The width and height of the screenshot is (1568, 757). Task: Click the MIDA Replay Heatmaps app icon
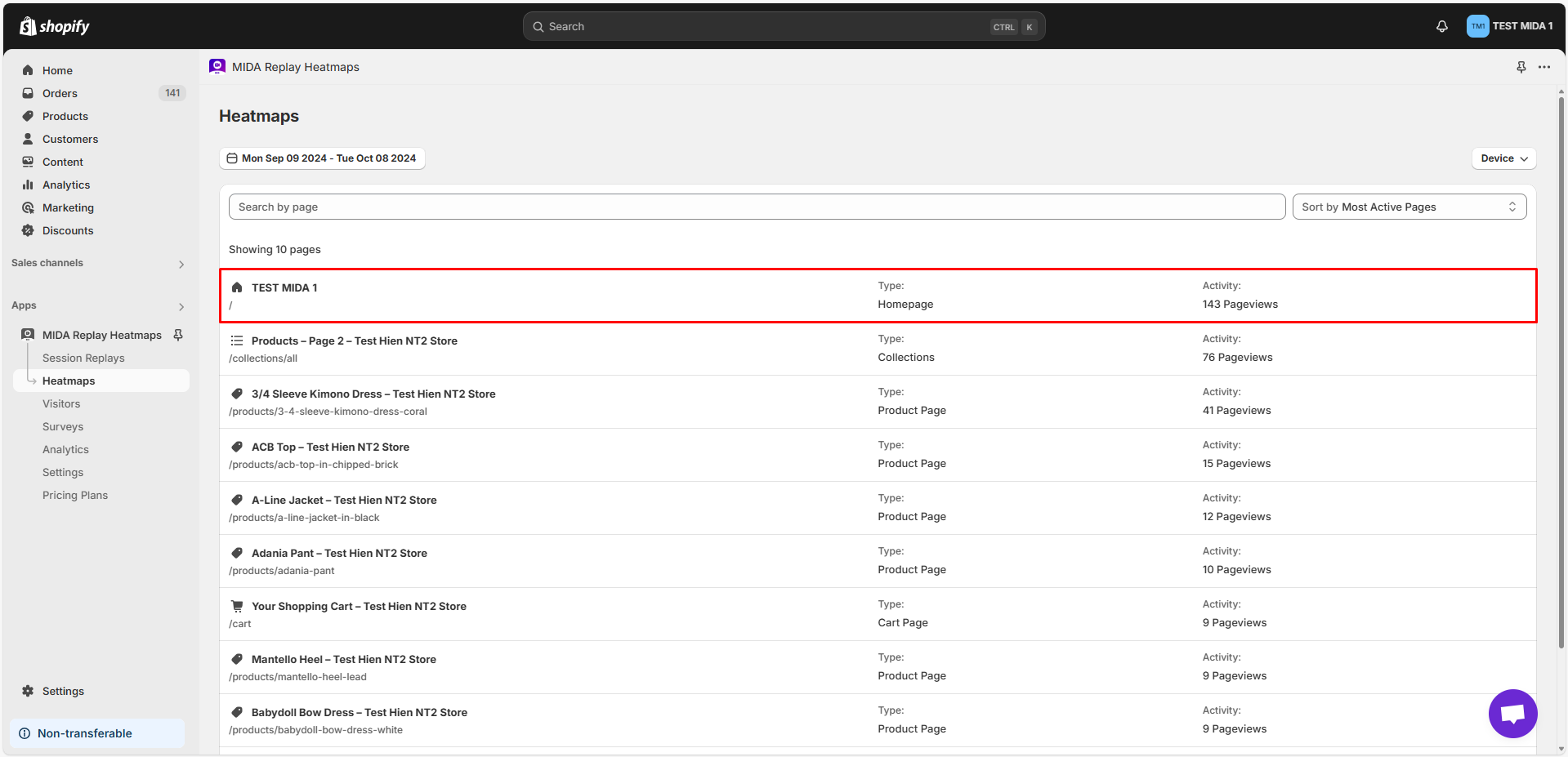coord(217,67)
